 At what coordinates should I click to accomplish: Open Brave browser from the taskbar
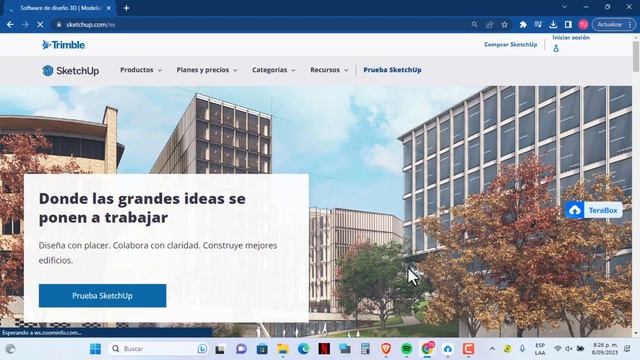pos(386,349)
